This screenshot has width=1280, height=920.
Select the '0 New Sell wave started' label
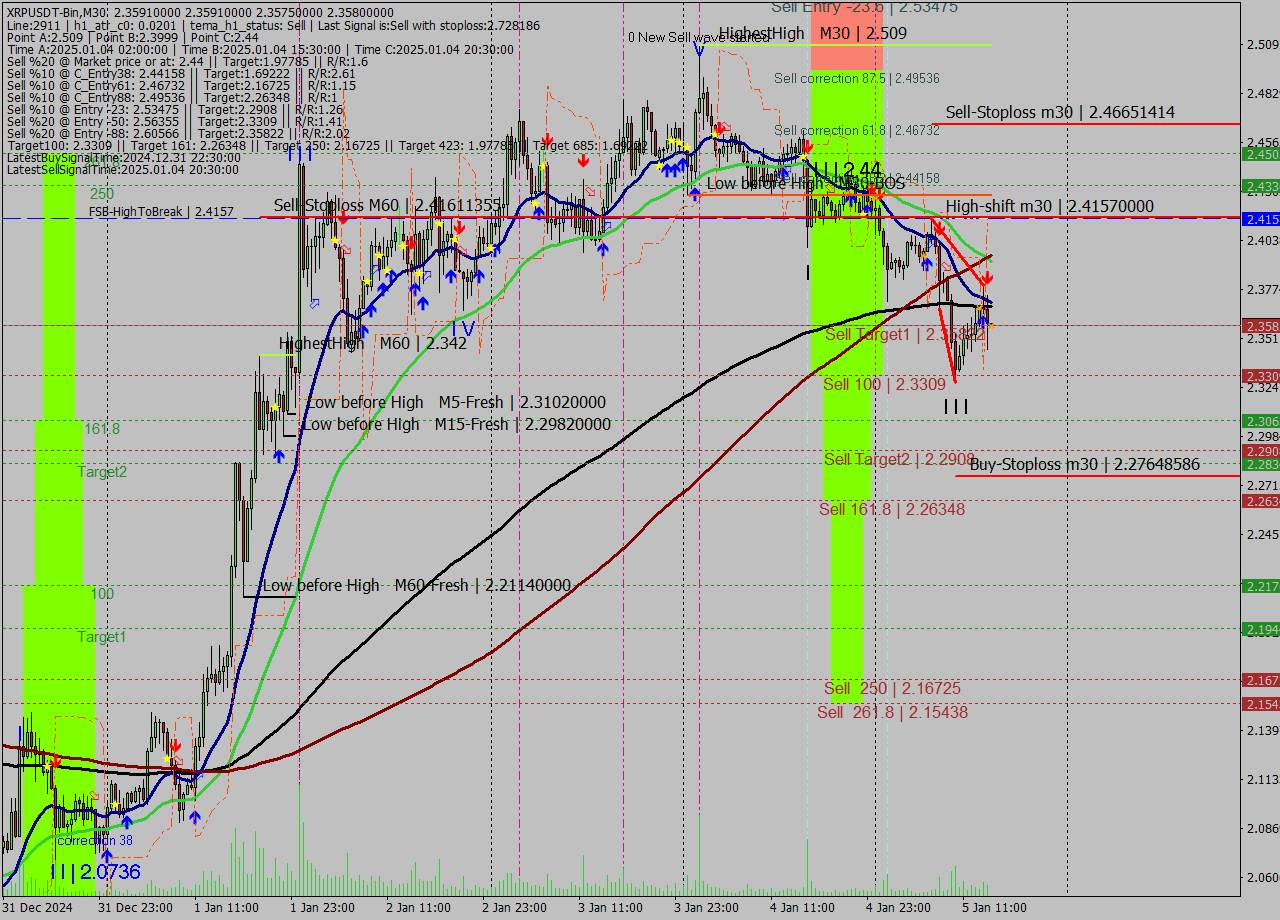point(699,37)
